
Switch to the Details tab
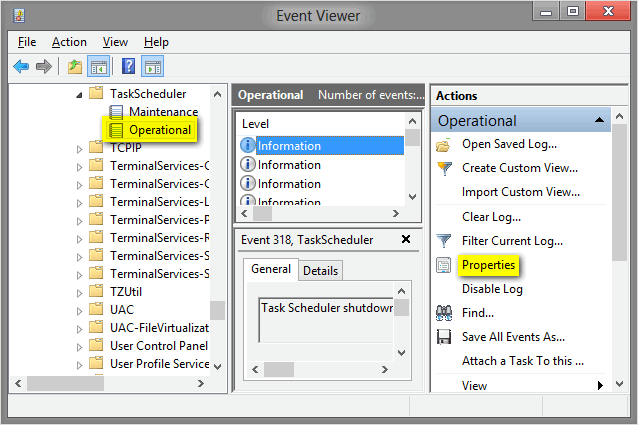(320, 270)
